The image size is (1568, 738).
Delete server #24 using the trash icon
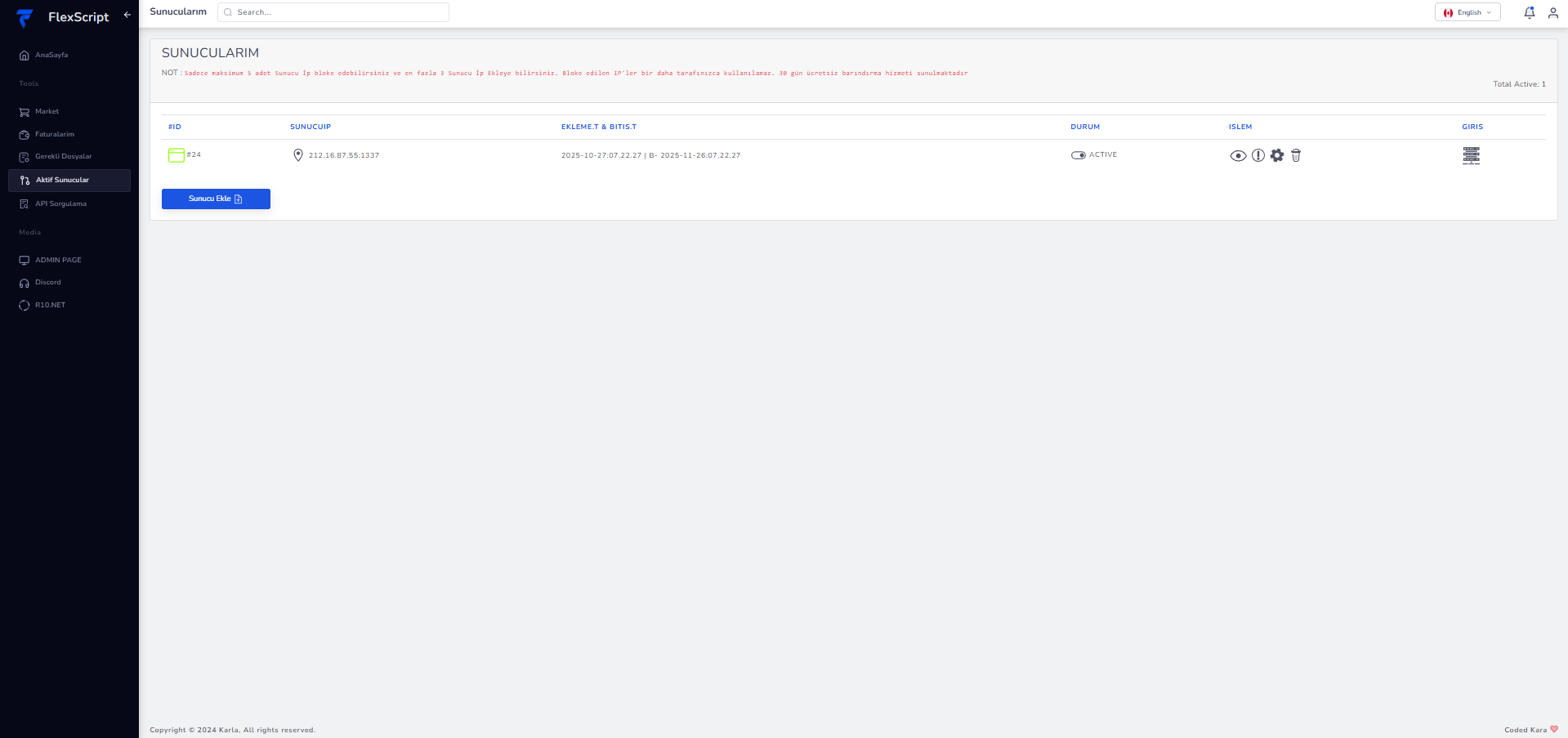[x=1296, y=155]
